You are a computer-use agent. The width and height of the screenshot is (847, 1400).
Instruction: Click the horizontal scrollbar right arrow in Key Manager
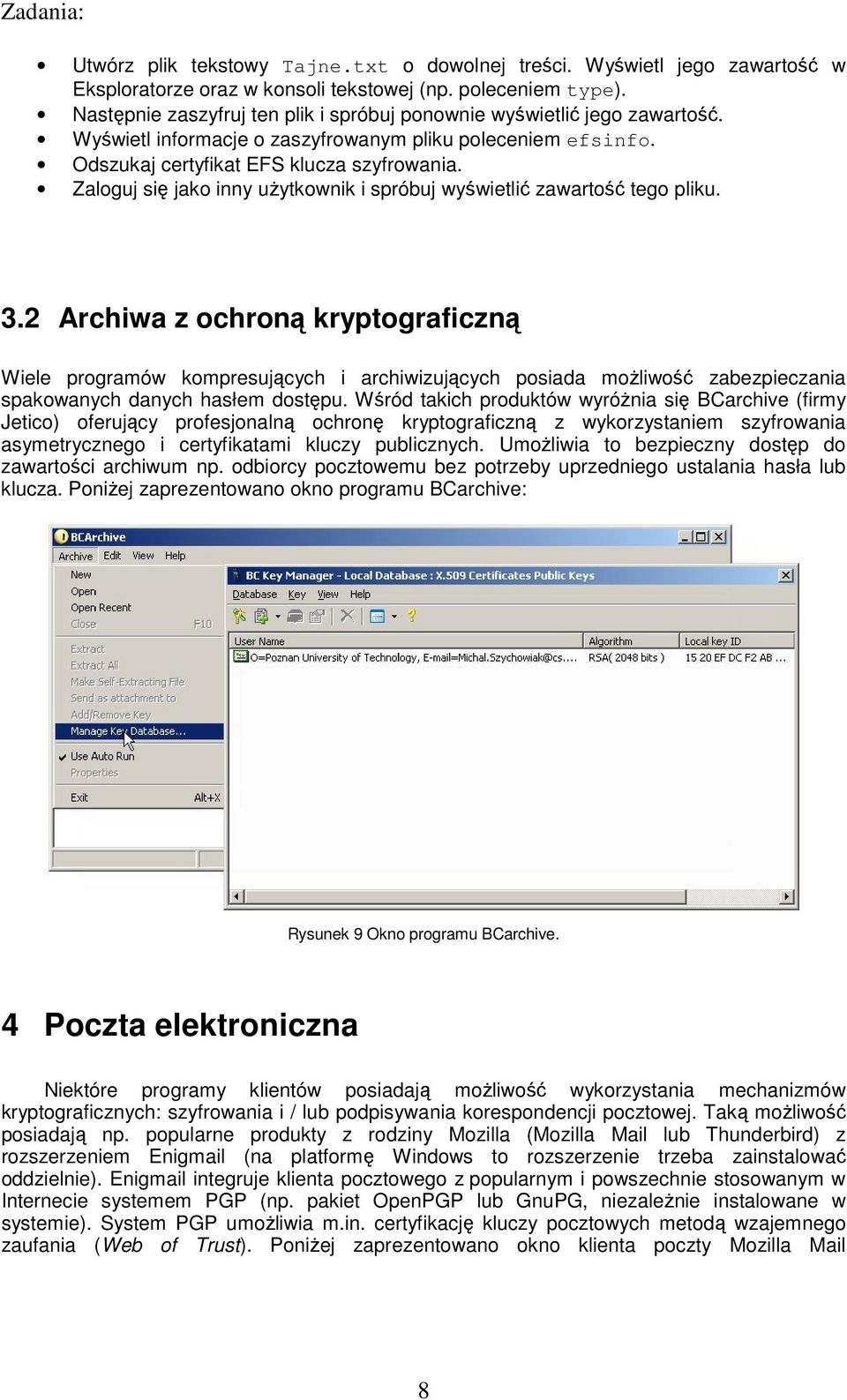tap(787, 897)
